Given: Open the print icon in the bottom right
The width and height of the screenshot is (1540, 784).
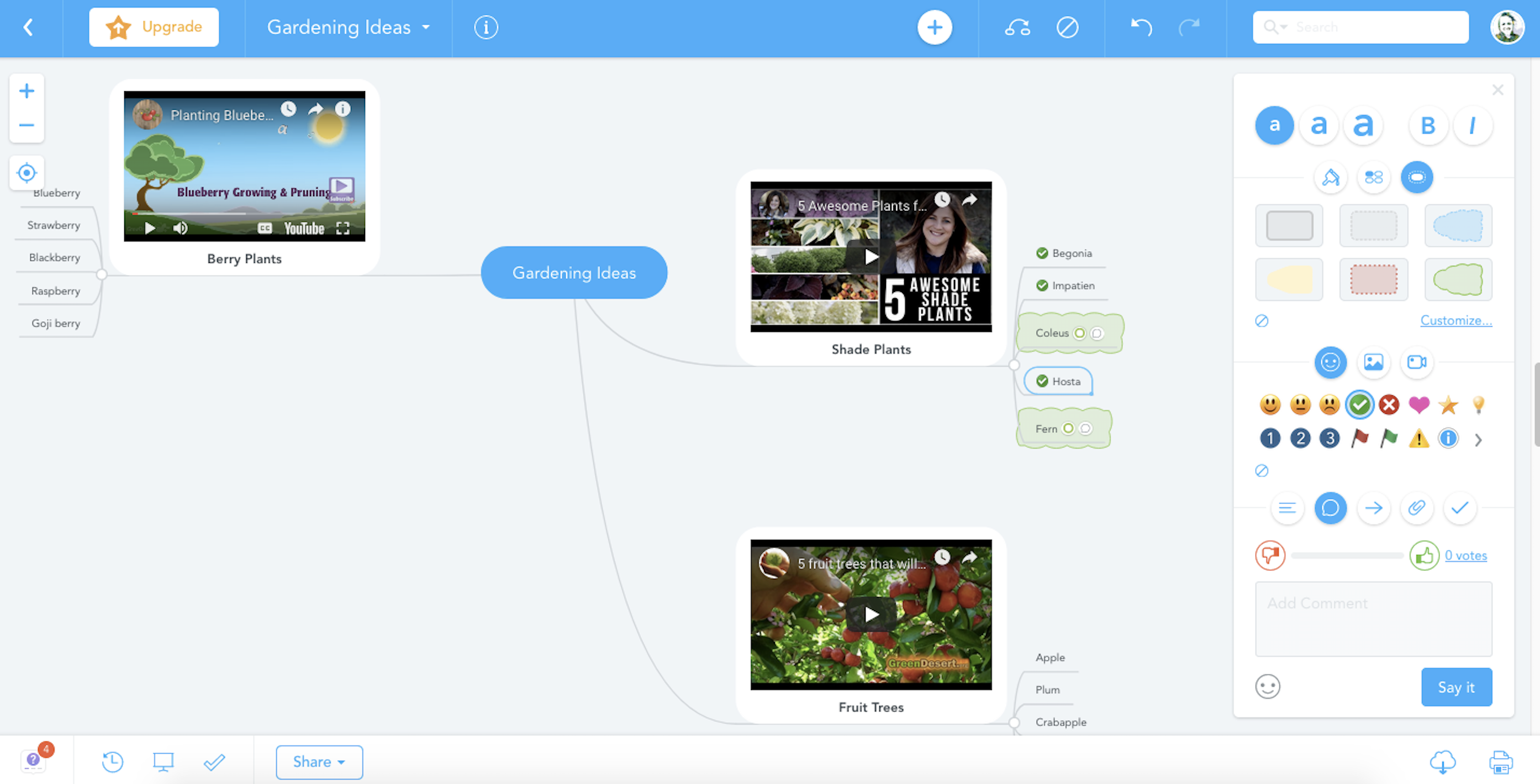Looking at the screenshot, I should tap(1500, 761).
